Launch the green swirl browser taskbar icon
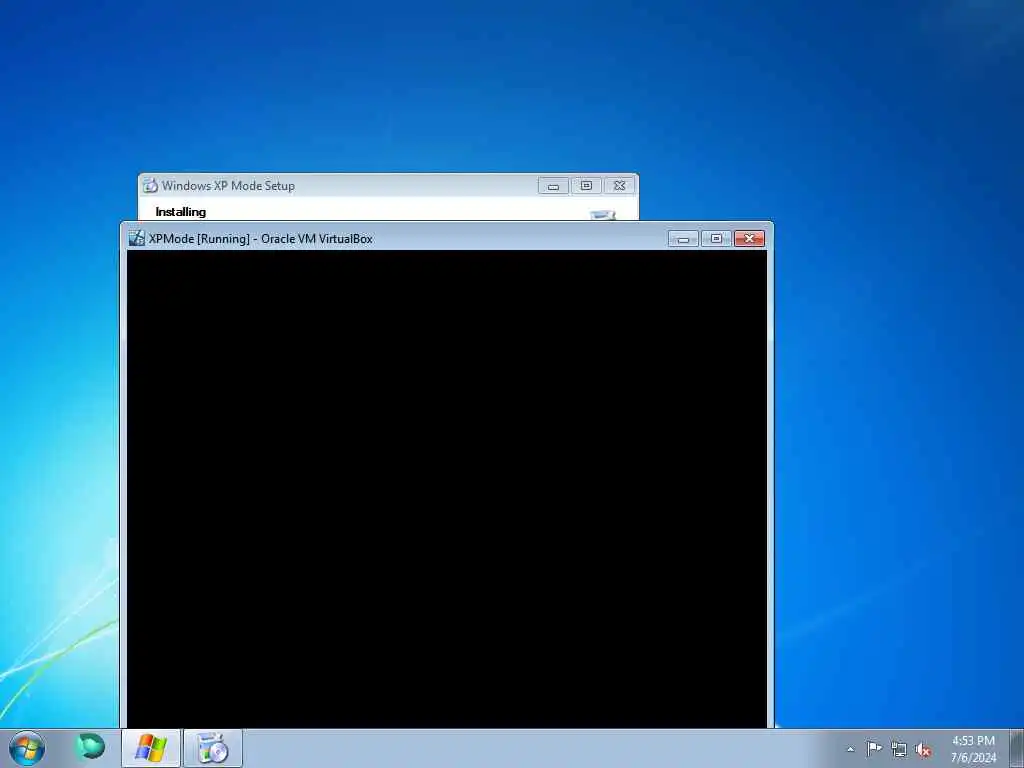1024x768 pixels. point(90,746)
